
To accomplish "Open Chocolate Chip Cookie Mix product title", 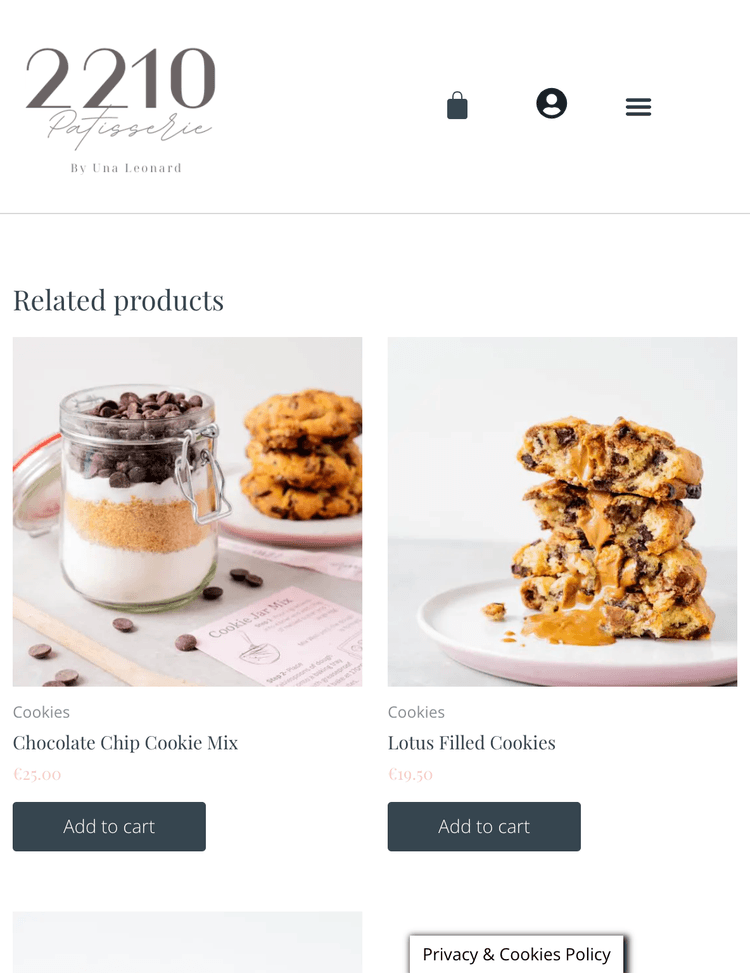I will click(x=125, y=743).
